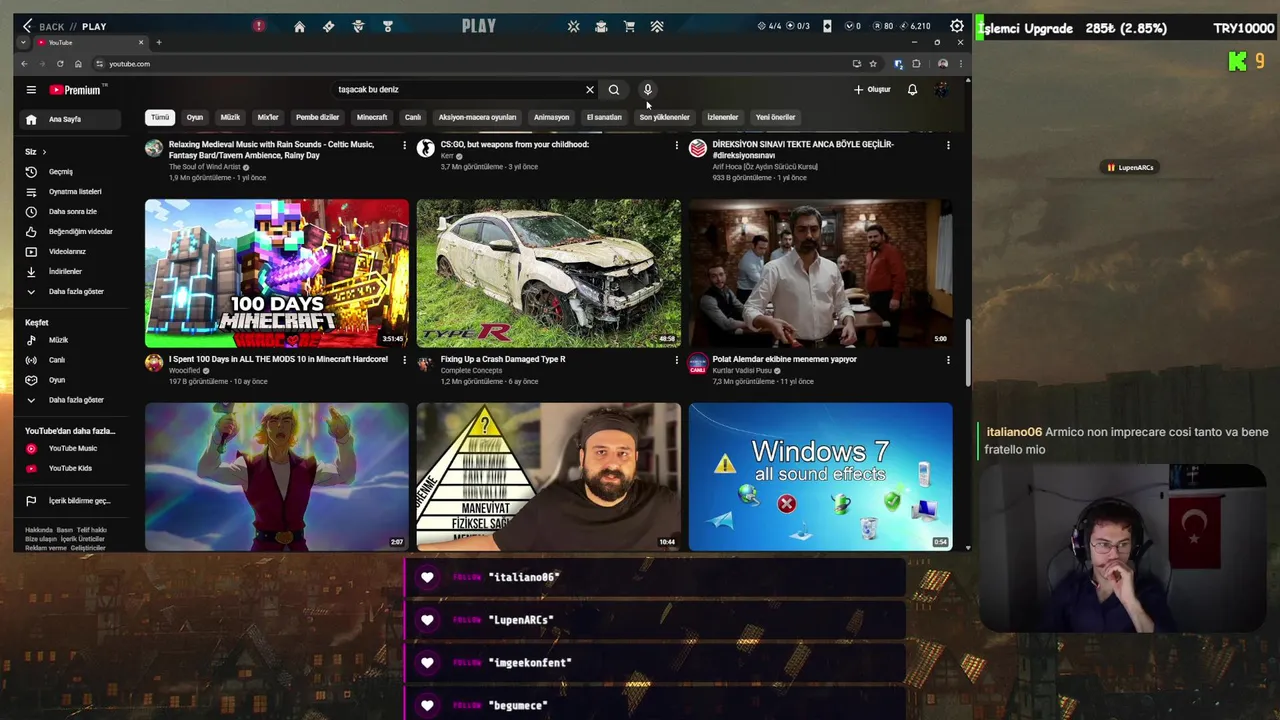This screenshot has height=720, width=1280.
Task: Open the Windows 7 all sound effects thumbnail
Action: click(820, 477)
